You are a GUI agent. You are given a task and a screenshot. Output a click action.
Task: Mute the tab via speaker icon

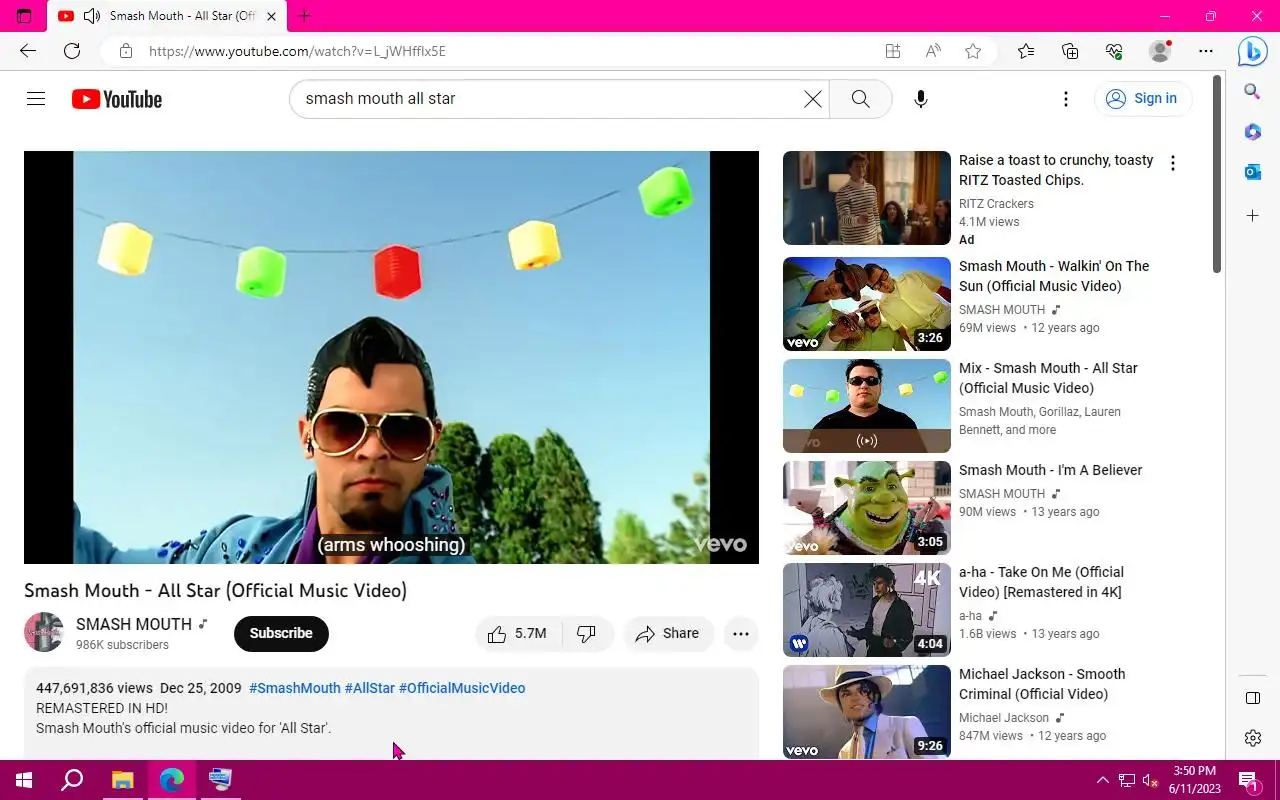92,16
